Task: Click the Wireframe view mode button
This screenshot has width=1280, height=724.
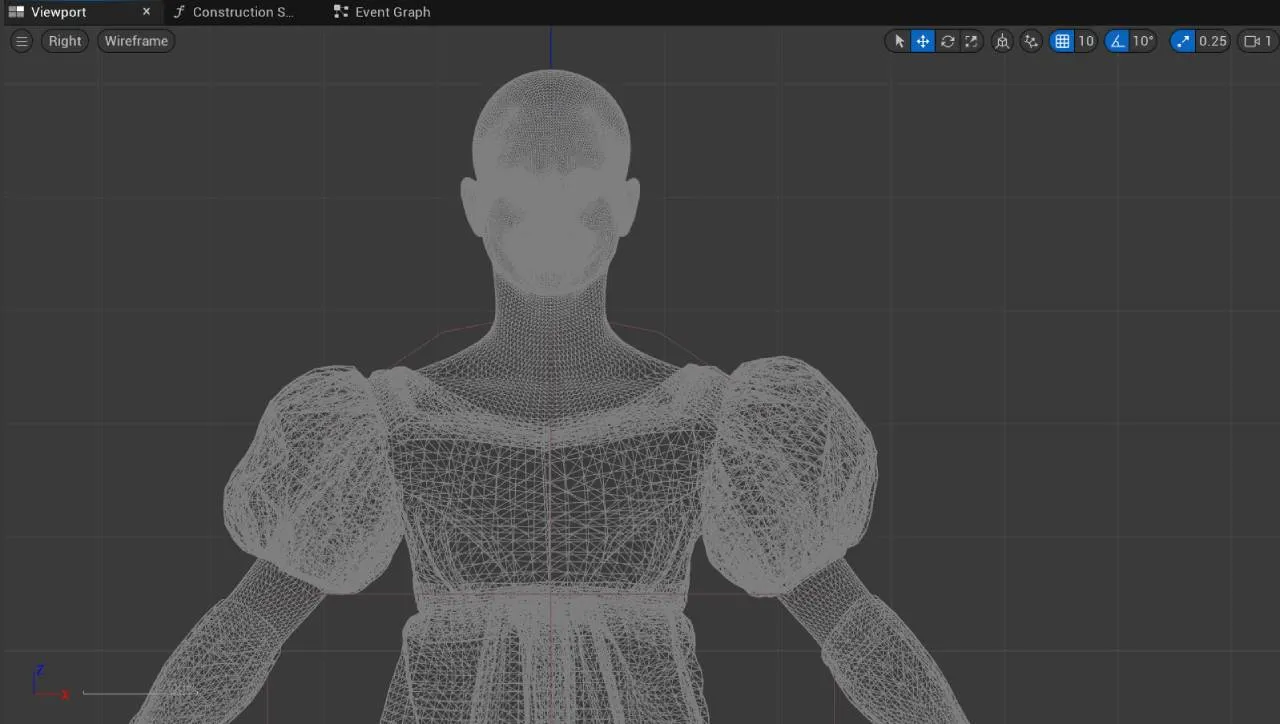Action: coord(136,41)
